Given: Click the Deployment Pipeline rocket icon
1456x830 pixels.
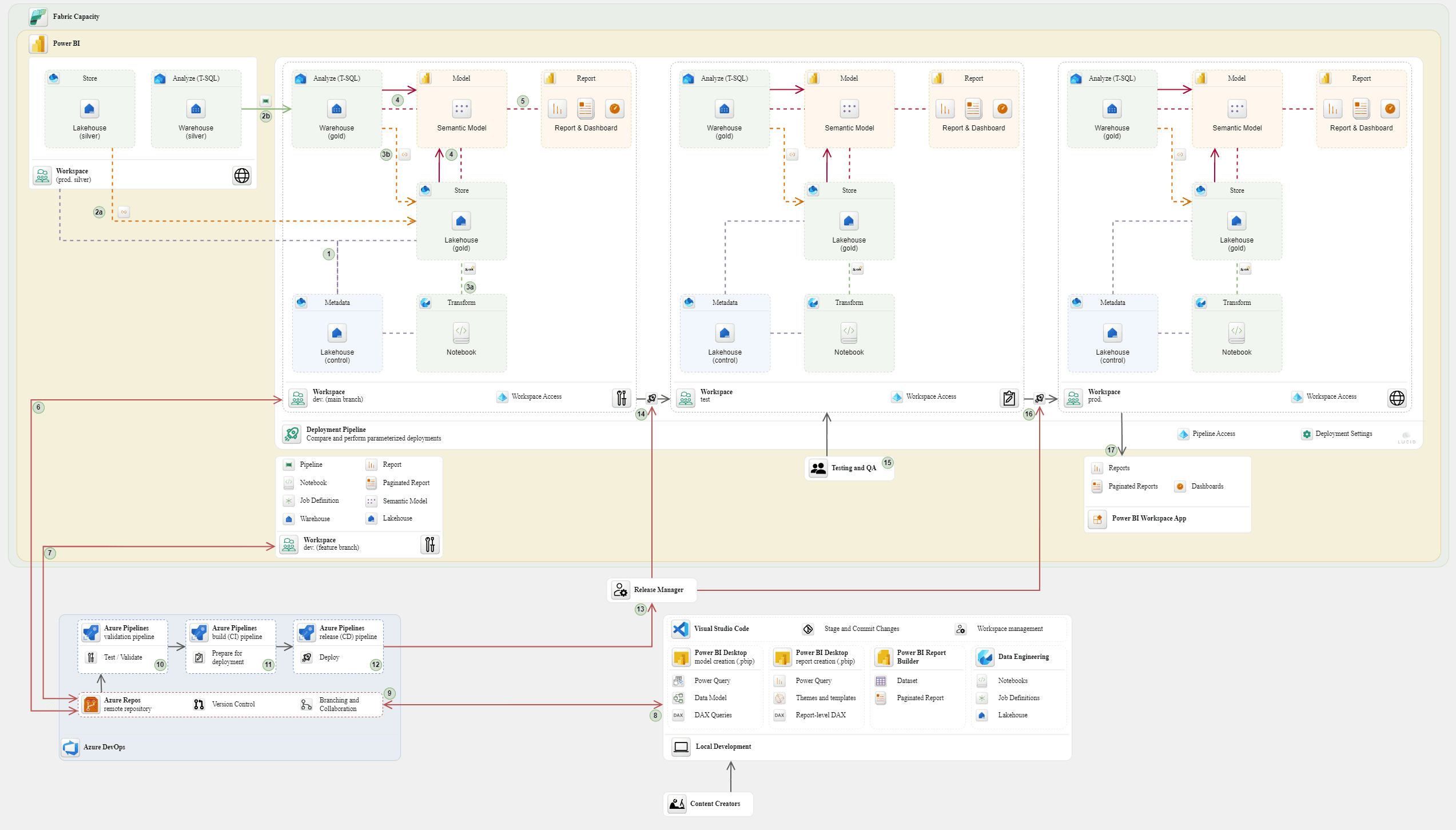Looking at the screenshot, I should click(291, 434).
